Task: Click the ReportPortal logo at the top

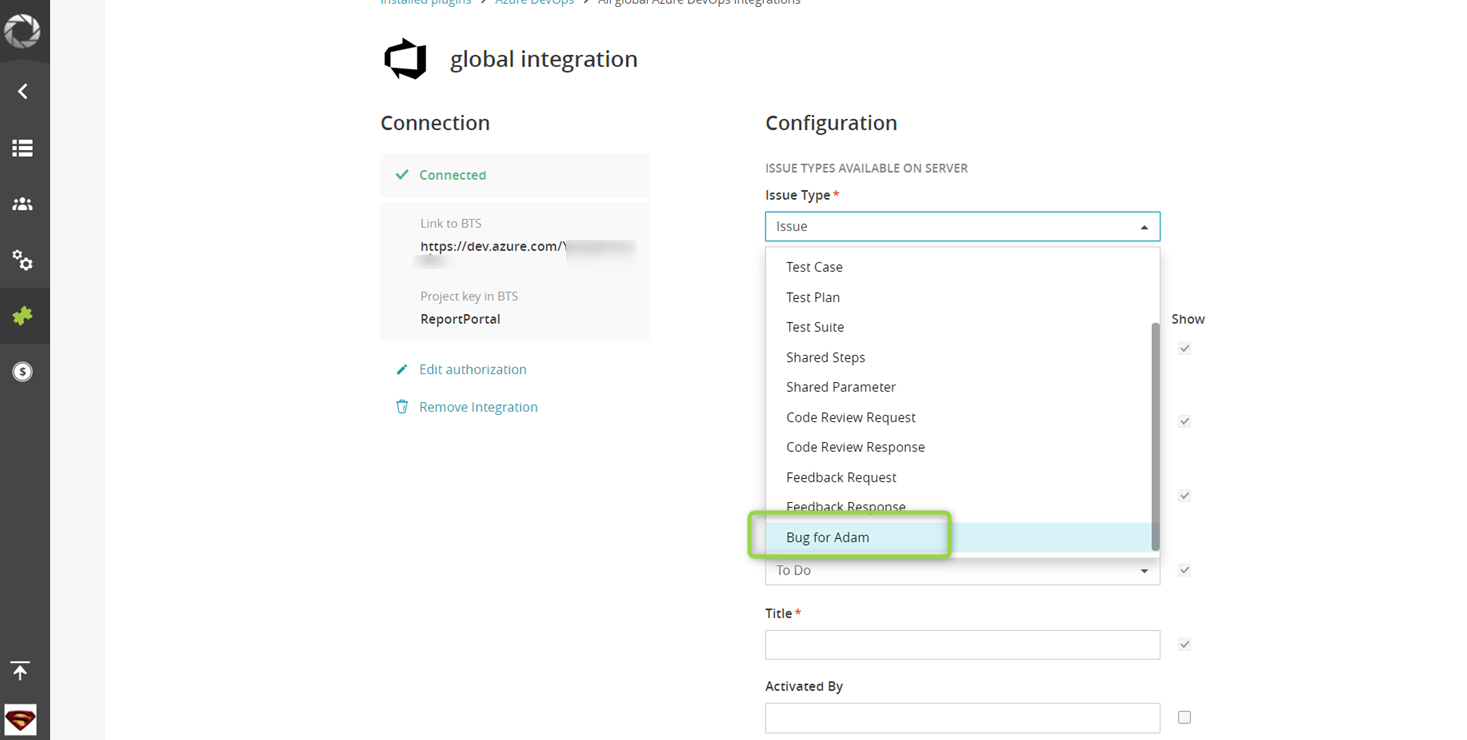Action: [x=24, y=30]
